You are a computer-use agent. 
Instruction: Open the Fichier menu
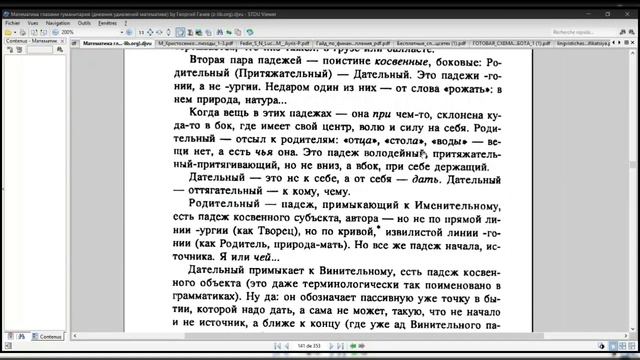coord(12,23)
